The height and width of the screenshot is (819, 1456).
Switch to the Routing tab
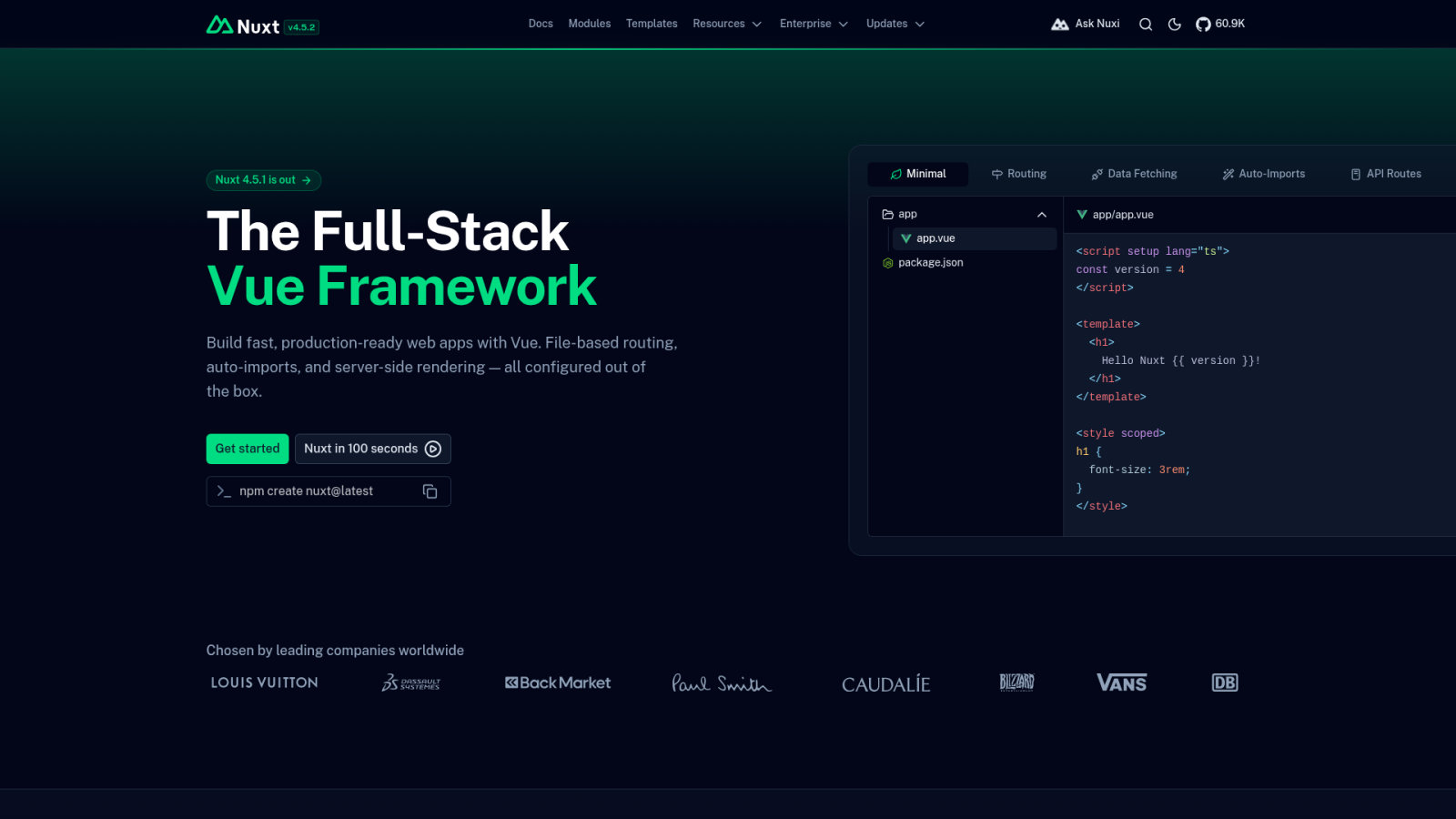tap(1019, 174)
